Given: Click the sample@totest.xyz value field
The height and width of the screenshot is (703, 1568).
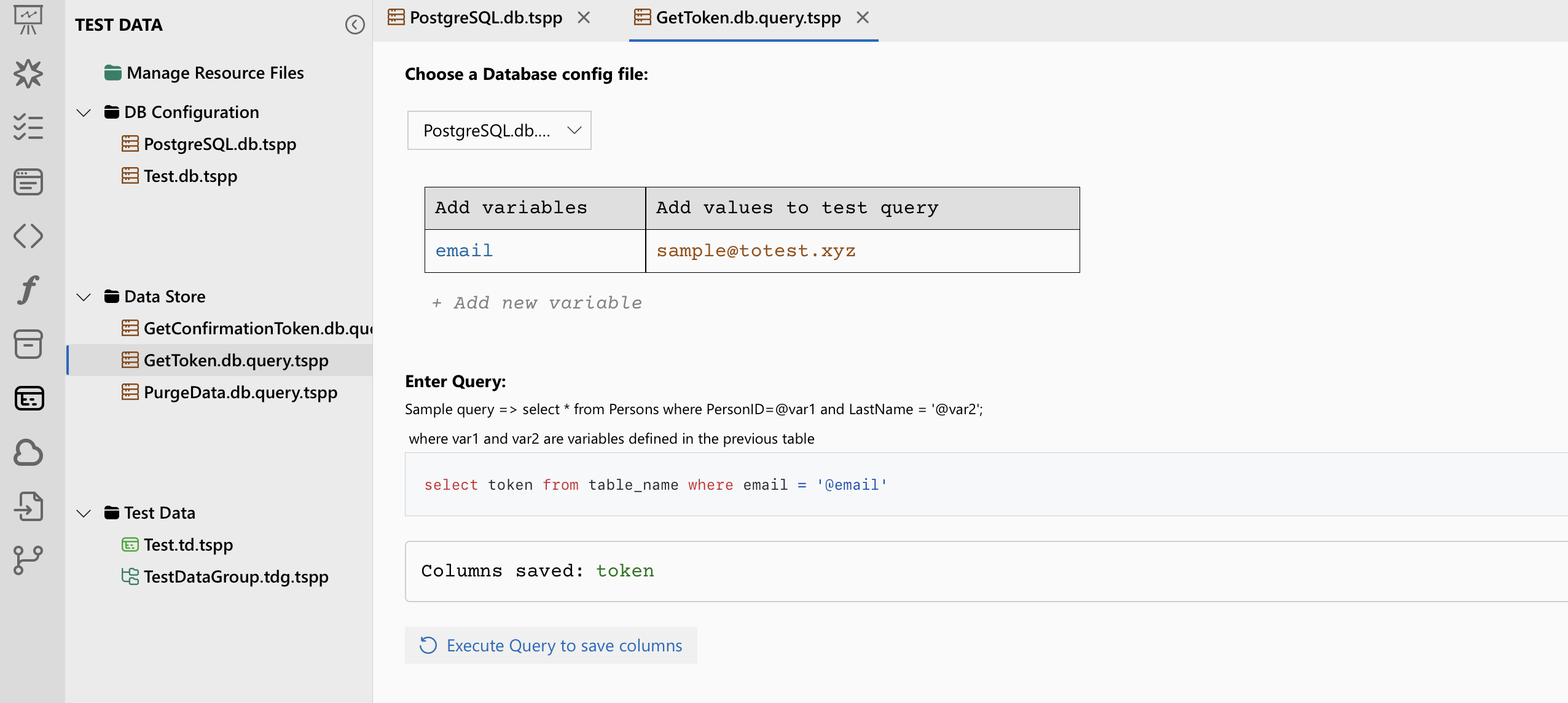Looking at the screenshot, I should pos(863,250).
